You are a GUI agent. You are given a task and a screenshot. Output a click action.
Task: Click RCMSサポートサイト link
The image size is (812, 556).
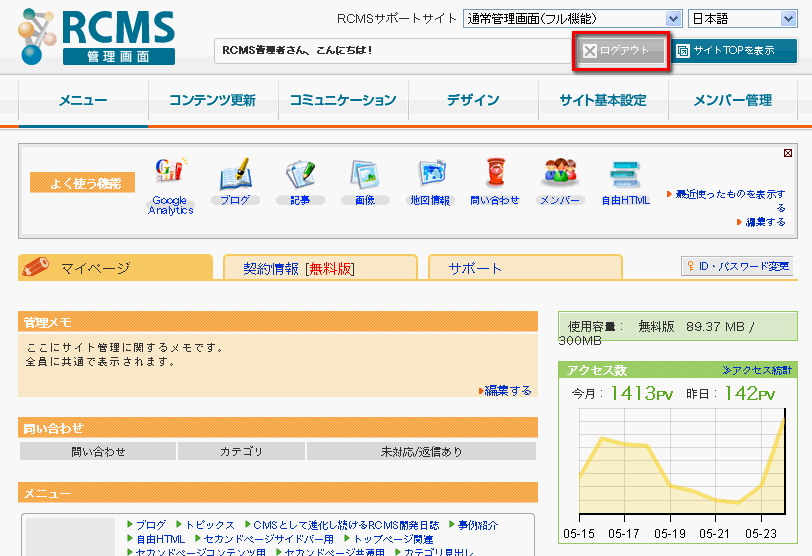[x=397, y=19]
